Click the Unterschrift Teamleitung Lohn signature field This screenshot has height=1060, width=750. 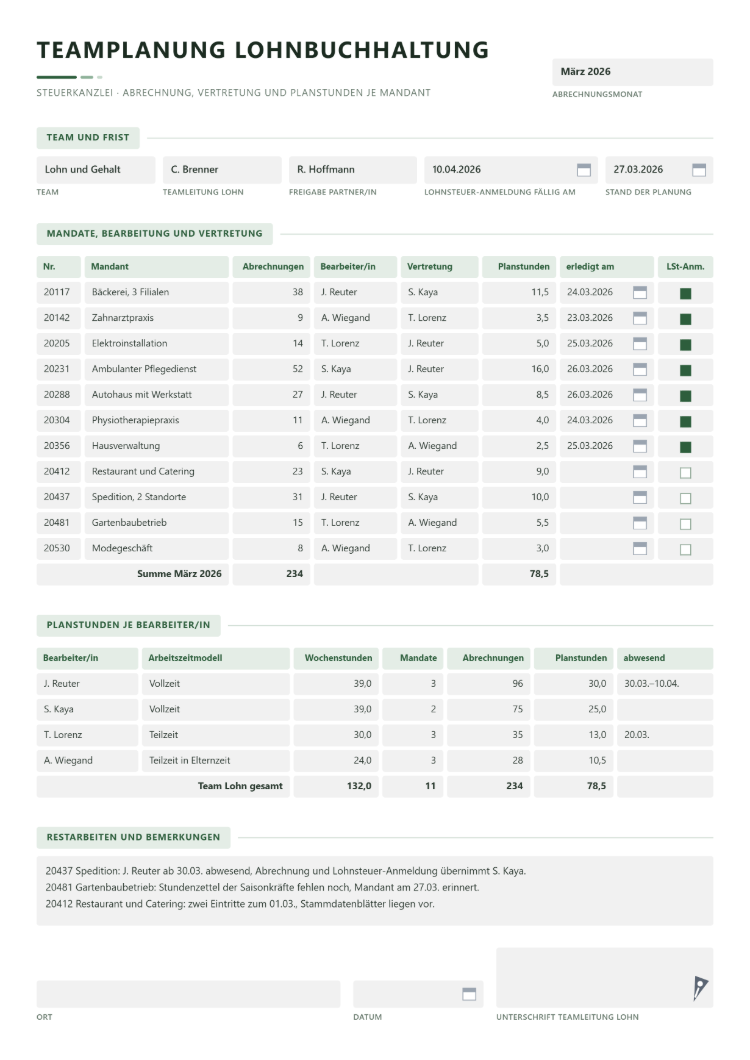click(x=605, y=978)
